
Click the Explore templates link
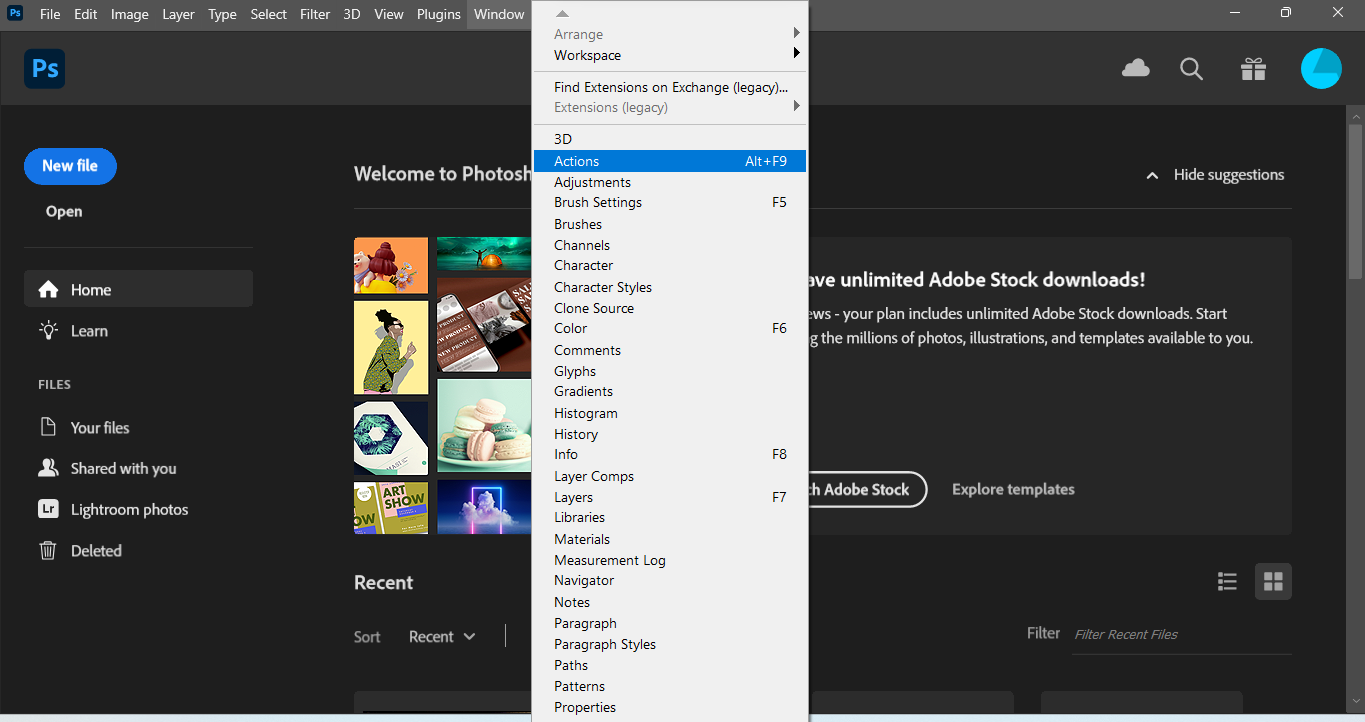[1013, 490]
